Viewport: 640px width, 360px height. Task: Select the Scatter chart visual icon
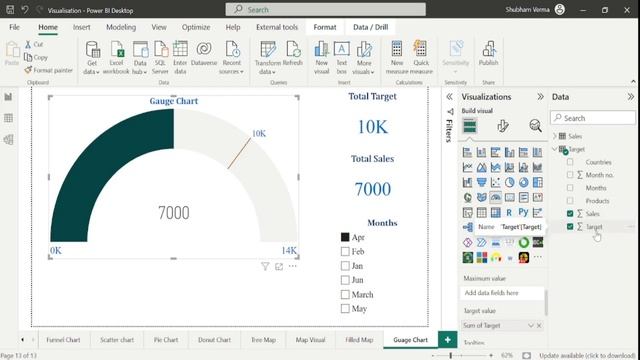click(x=496, y=182)
